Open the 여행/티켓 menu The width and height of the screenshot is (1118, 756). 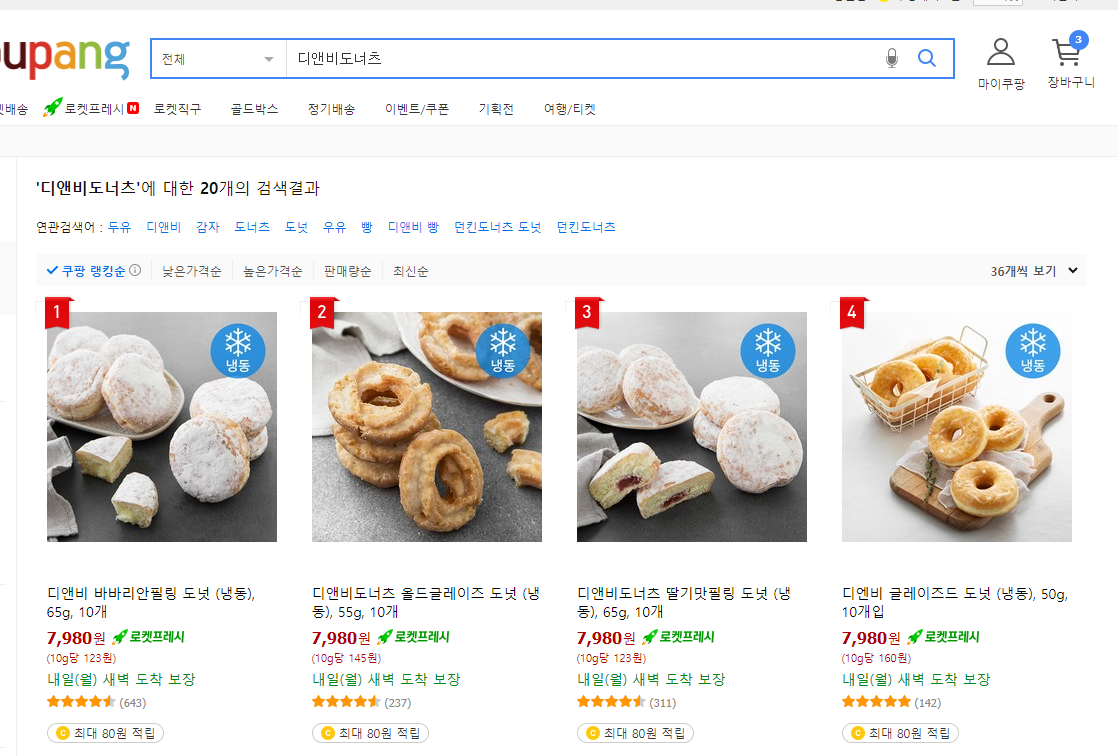[x=570, y=108]
